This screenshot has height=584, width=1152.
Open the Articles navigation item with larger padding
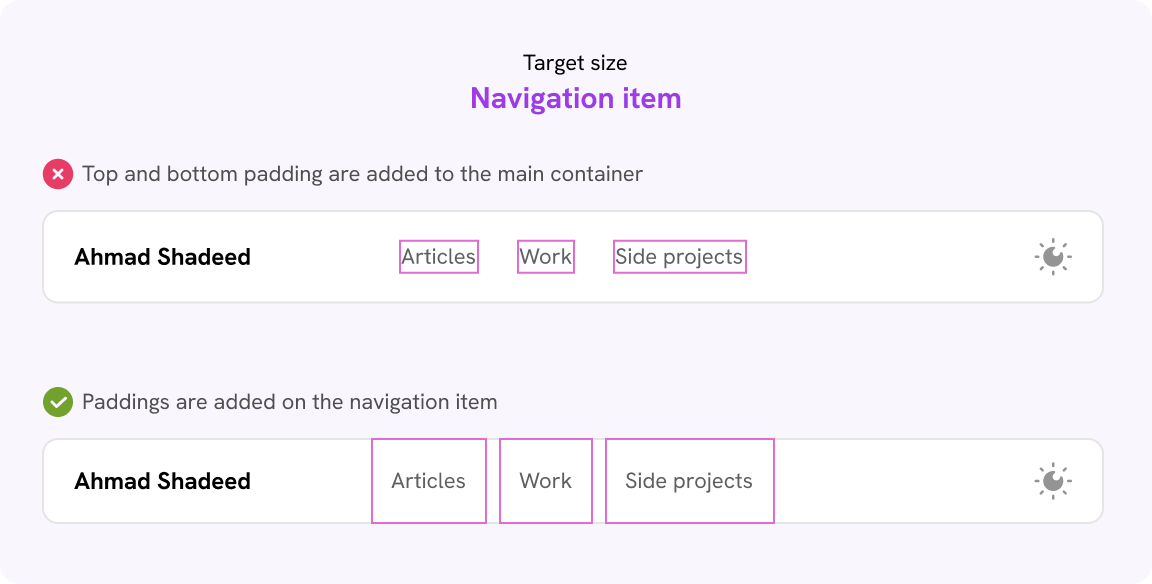pyautogui.click(x=428, y=481)
